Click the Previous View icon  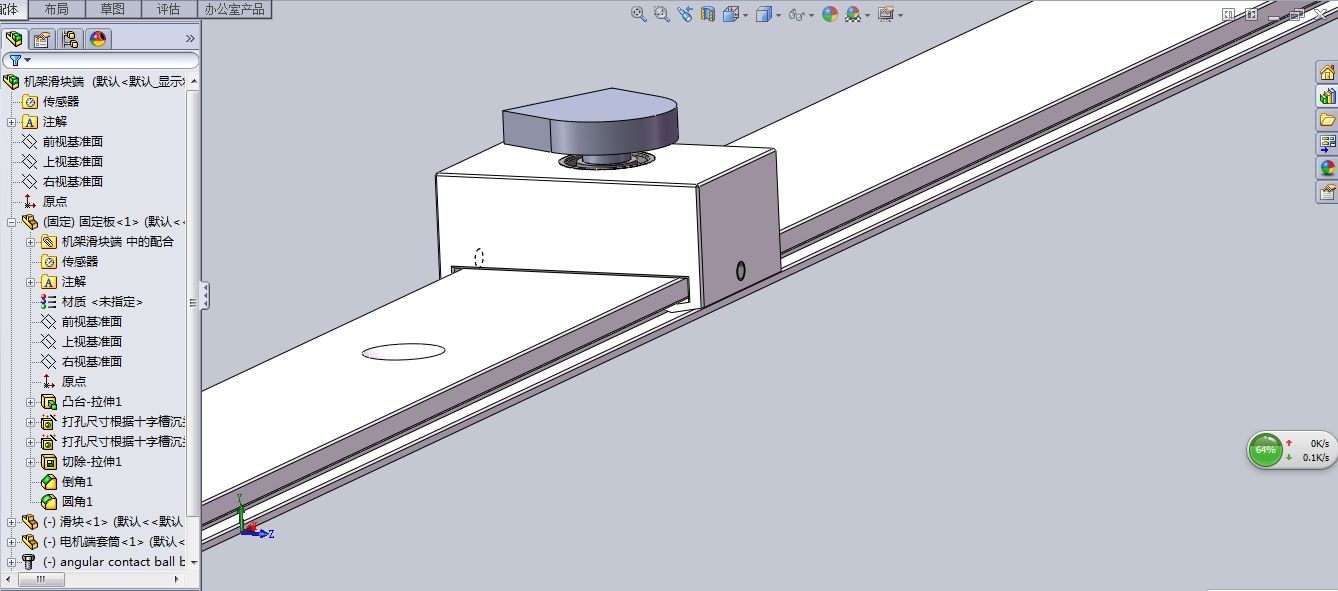685,14
